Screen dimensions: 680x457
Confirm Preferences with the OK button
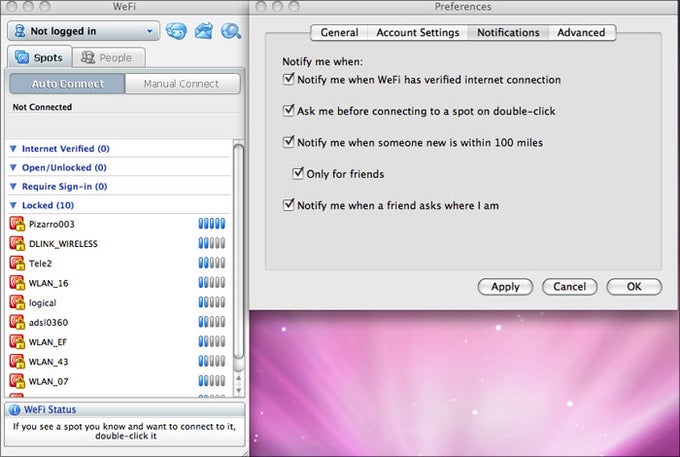634,287
